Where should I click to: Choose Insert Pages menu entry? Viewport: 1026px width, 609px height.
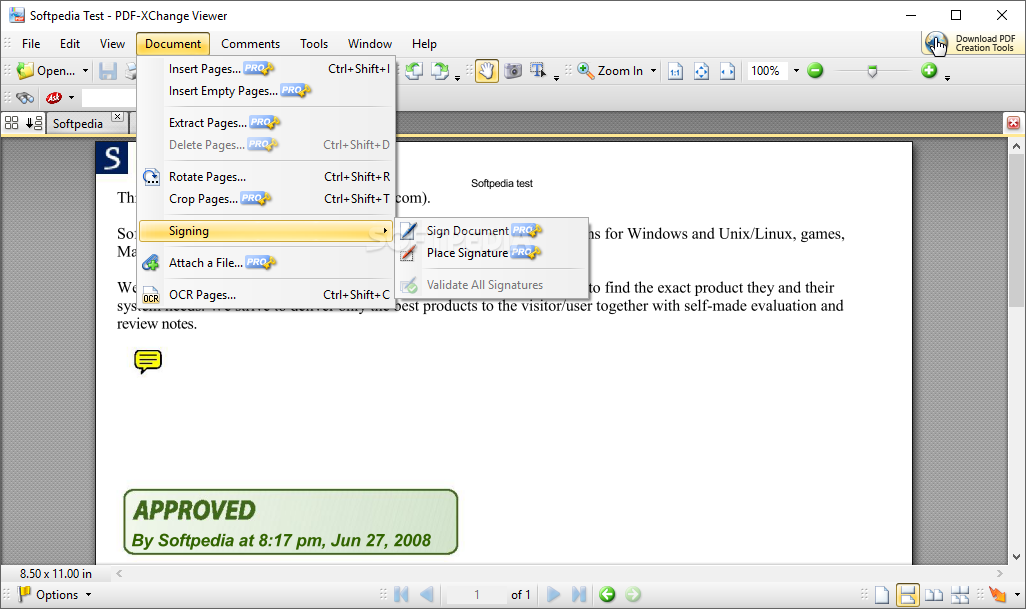266,69
